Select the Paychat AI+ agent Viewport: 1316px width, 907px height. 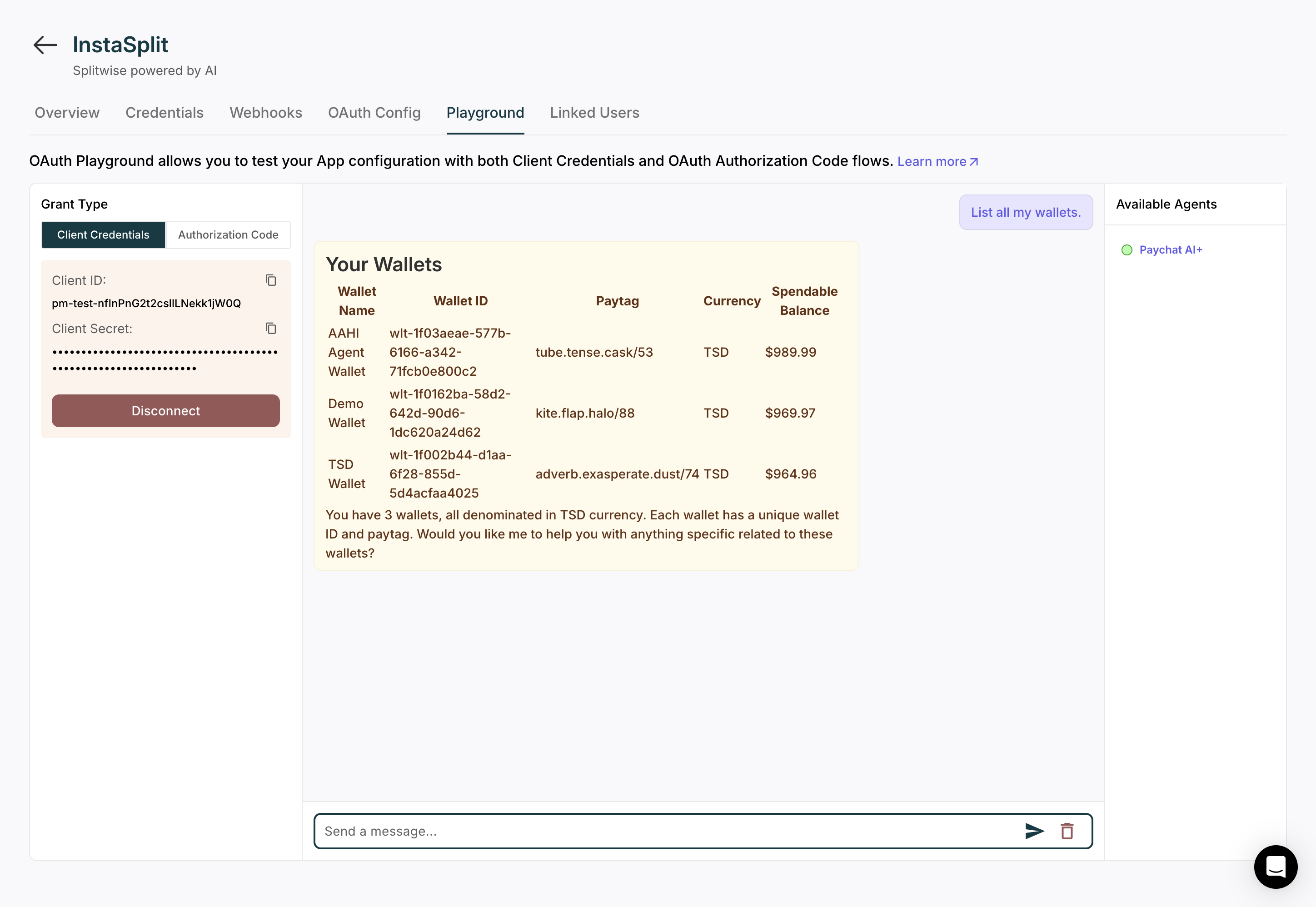(x=1171, y=250)
